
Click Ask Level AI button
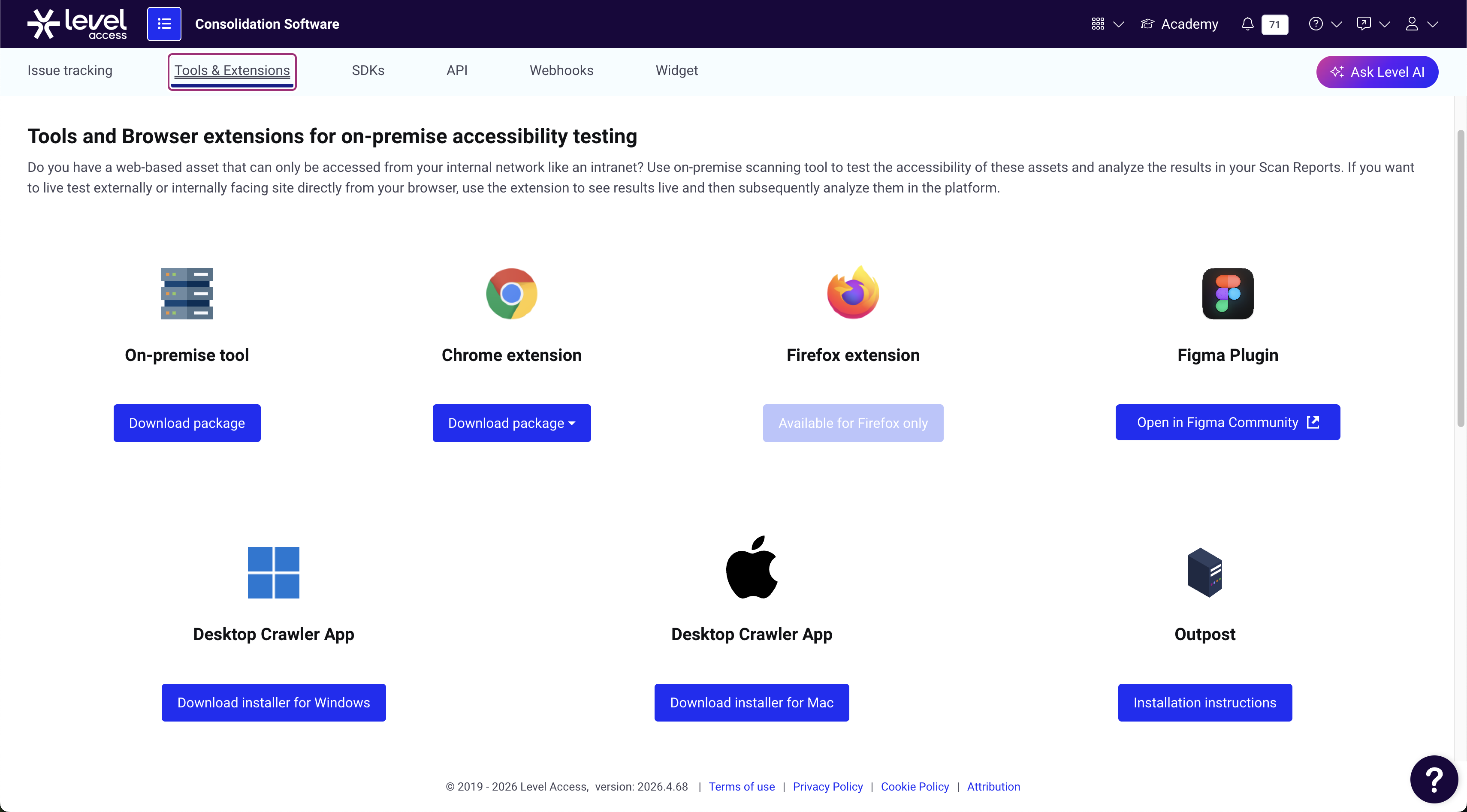coord(1377,72)
